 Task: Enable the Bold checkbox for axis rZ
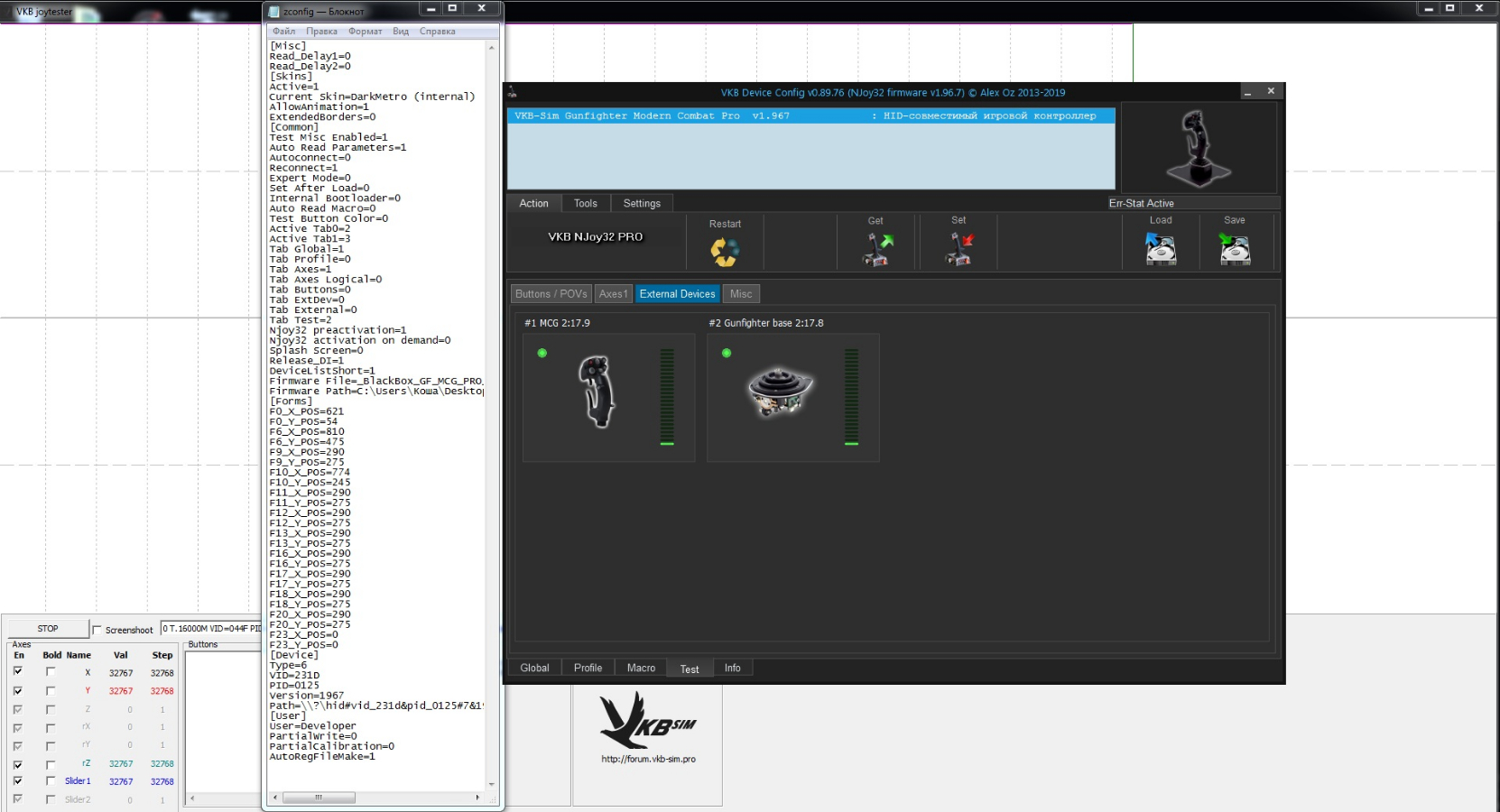[x=51, y=764]
